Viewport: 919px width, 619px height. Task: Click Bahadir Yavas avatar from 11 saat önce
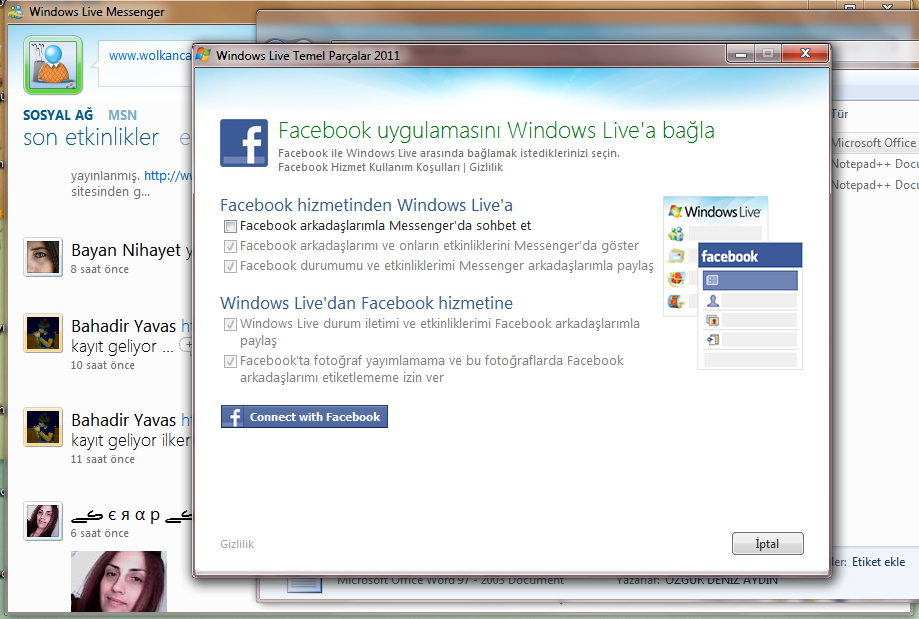click(x=43, y=427)
